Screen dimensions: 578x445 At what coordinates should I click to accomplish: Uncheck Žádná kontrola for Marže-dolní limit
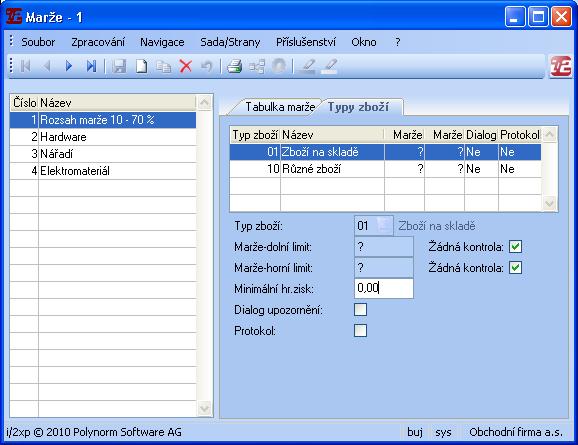515,247
